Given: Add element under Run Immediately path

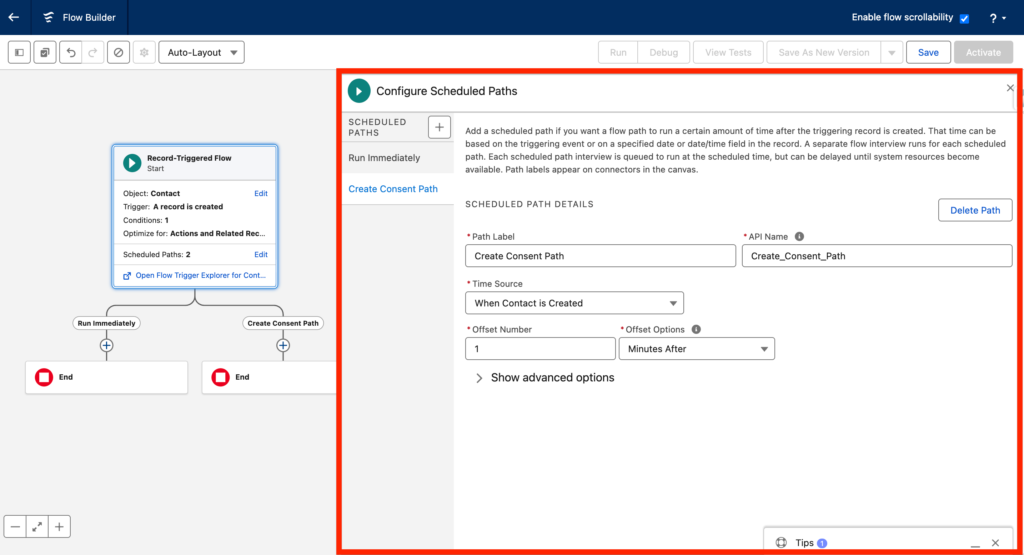Looking at the screenshot, I should [106, 345].
